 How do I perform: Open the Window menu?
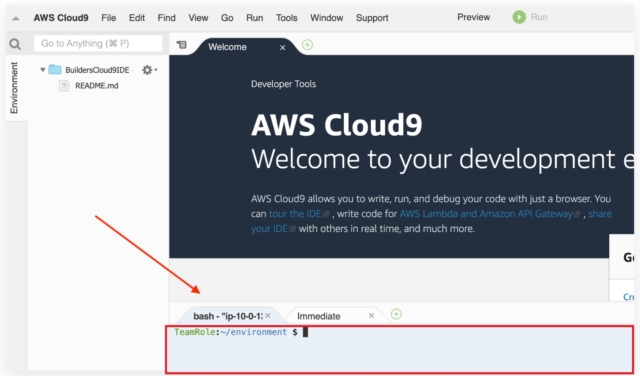point(327,18)
